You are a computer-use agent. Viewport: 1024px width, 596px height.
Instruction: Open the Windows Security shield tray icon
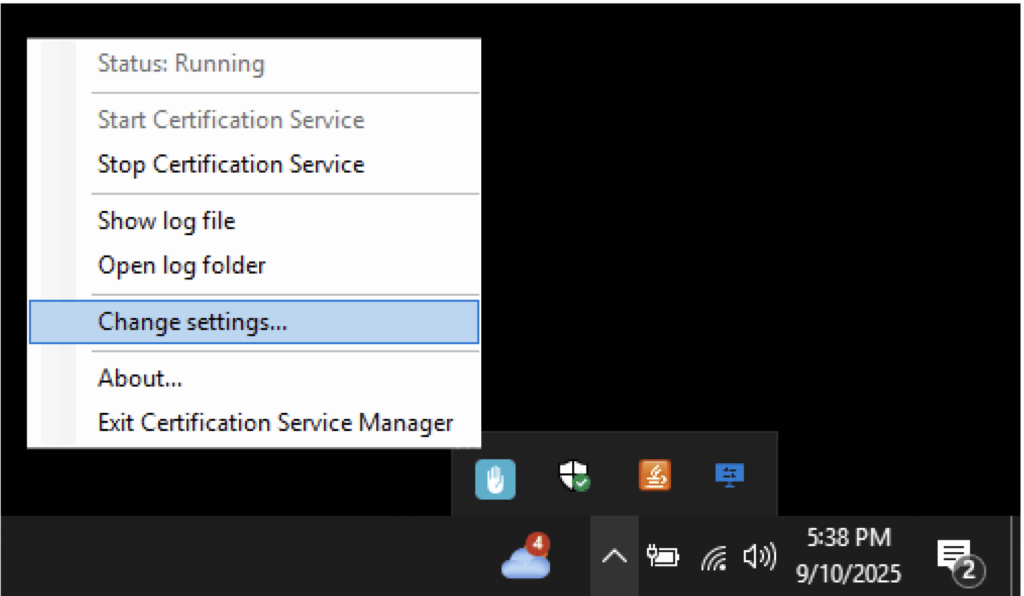(574, 476)
